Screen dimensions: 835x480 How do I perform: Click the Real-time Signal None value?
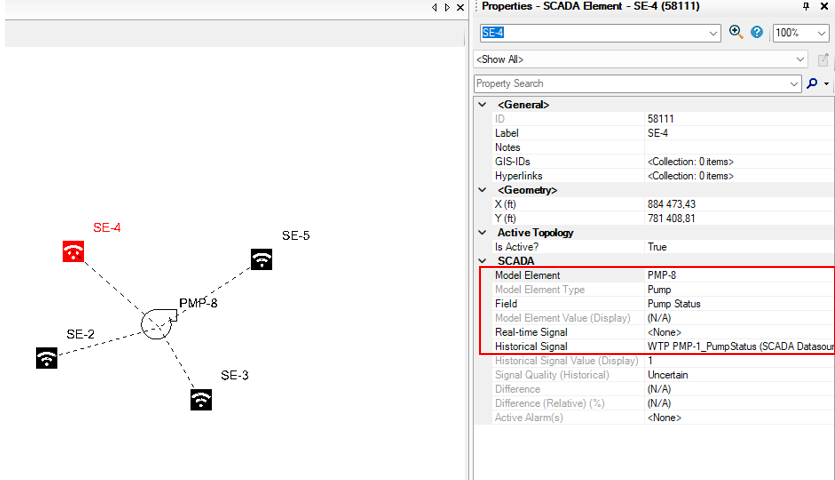(664, 332)
